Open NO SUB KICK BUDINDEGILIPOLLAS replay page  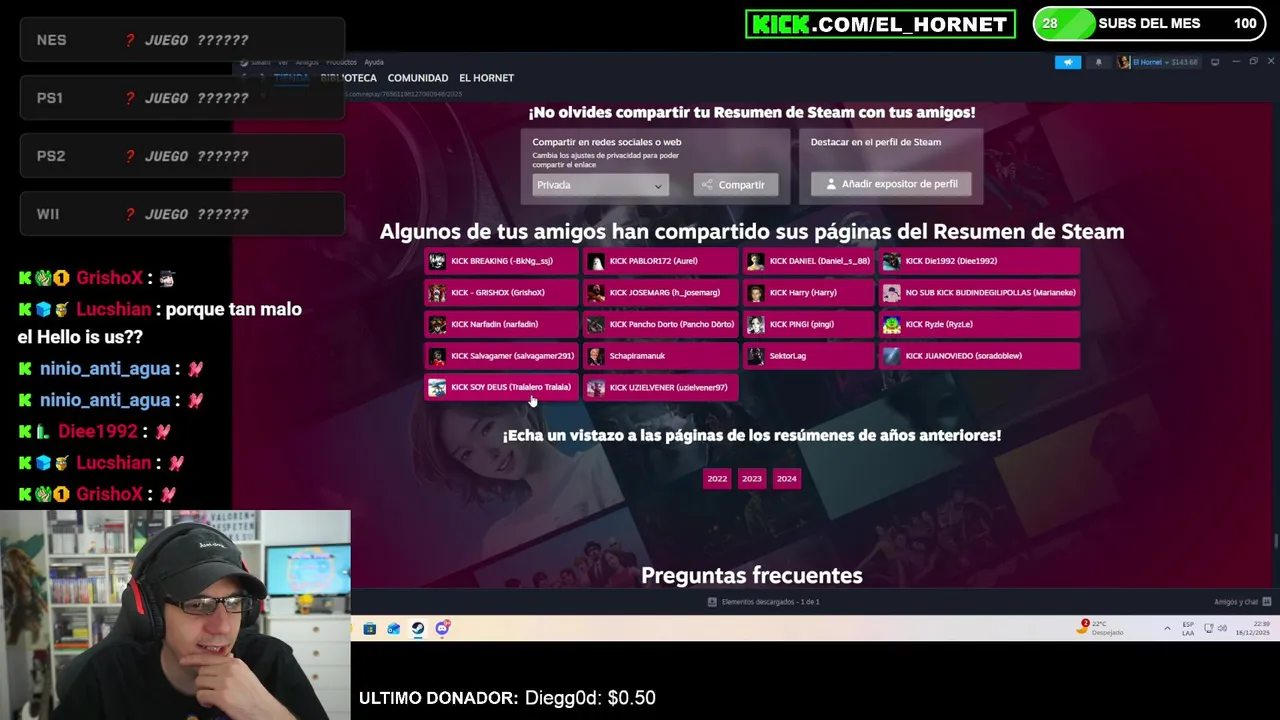pyautogui.click(x=979, y=293)
